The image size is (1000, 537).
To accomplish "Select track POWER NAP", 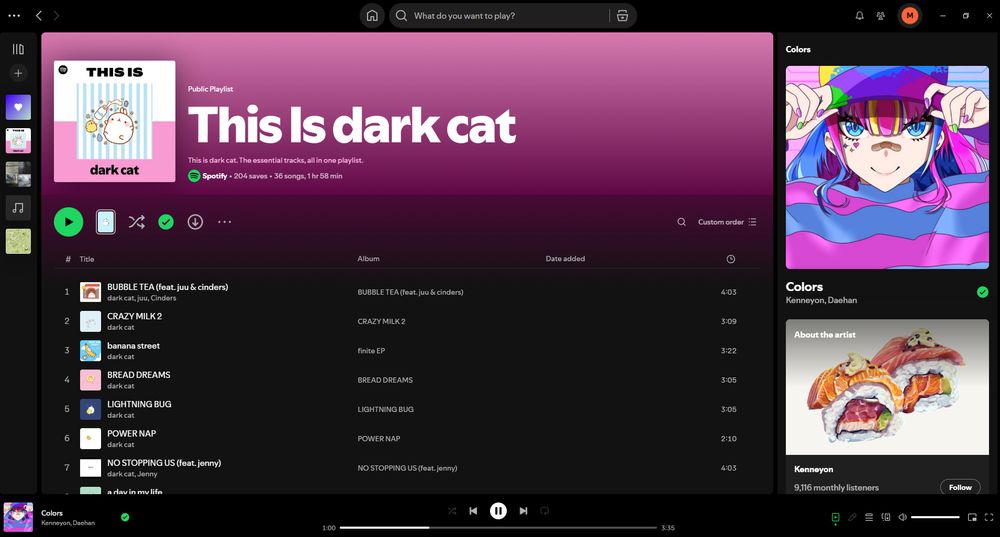I will [408, 439].
